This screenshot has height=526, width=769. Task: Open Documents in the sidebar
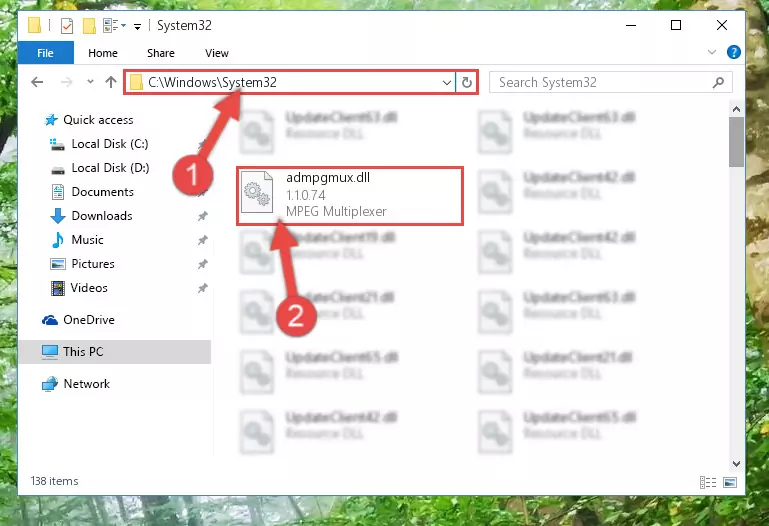(x=103, y=192)
